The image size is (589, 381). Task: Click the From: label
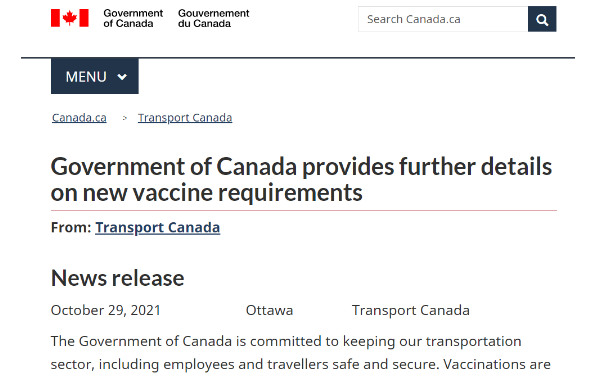click(71, 228)
